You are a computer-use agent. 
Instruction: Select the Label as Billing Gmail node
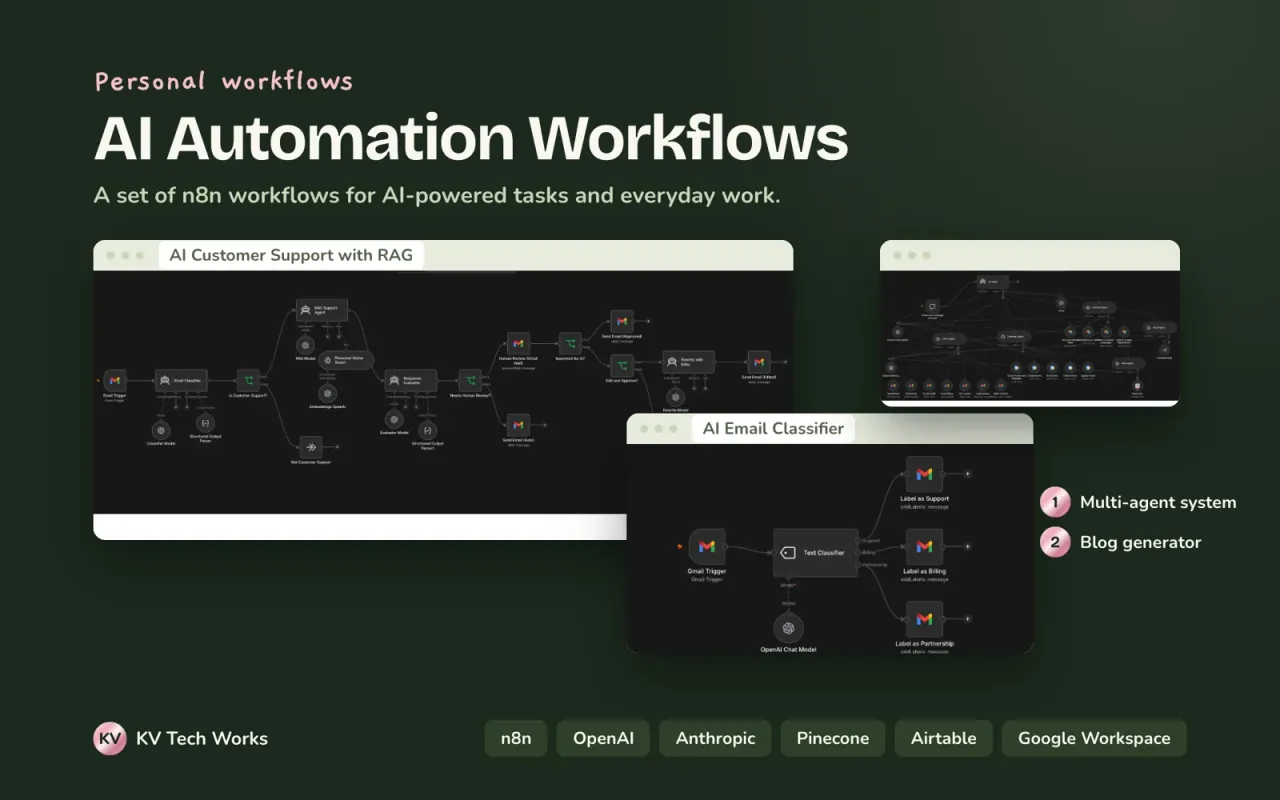click(924, 547)
